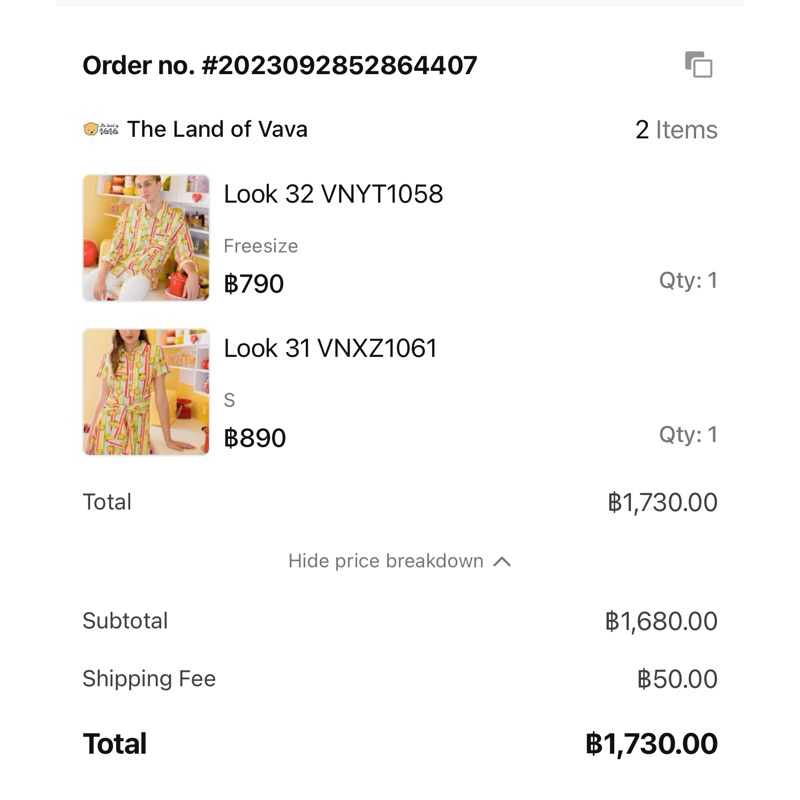Open the Look 32 VNYT1058 product image
Screen dimensions: 800x800
[146, 238]
